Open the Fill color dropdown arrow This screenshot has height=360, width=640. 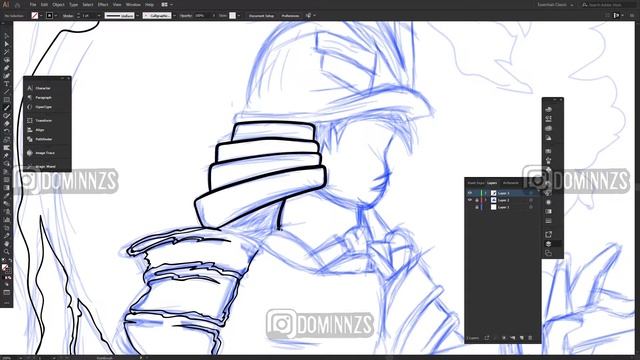point(41,16)
